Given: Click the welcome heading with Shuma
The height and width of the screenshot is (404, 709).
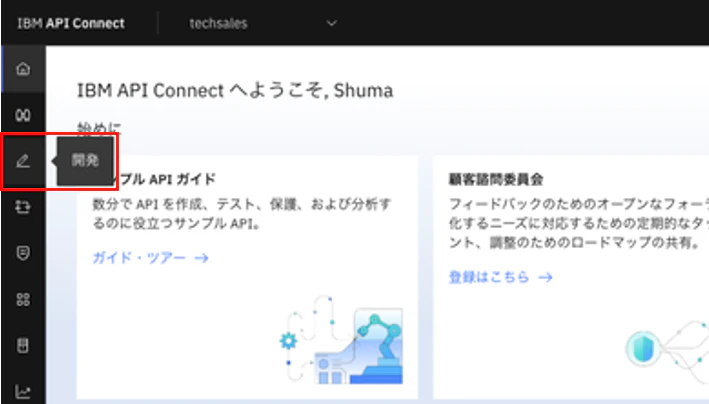Looking at the screenshot, I should tap(235, 90).
